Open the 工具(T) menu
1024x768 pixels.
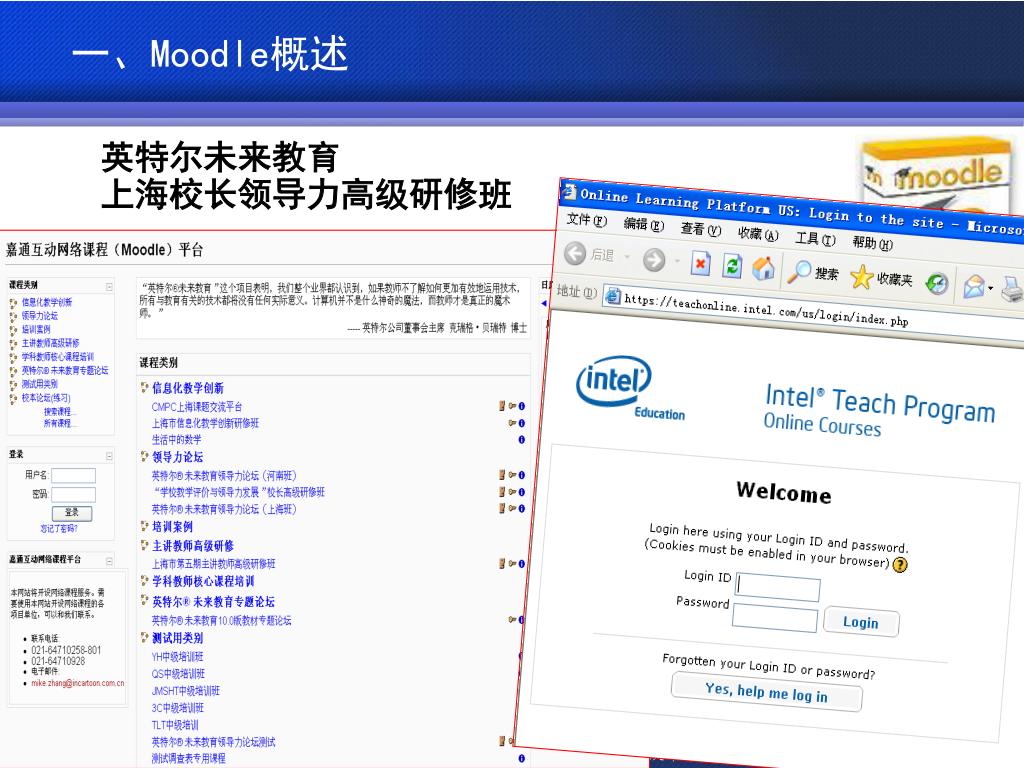click(x=815, y=238)
